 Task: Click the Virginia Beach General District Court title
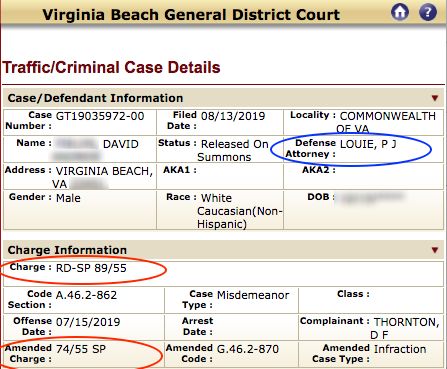point(191,15)
